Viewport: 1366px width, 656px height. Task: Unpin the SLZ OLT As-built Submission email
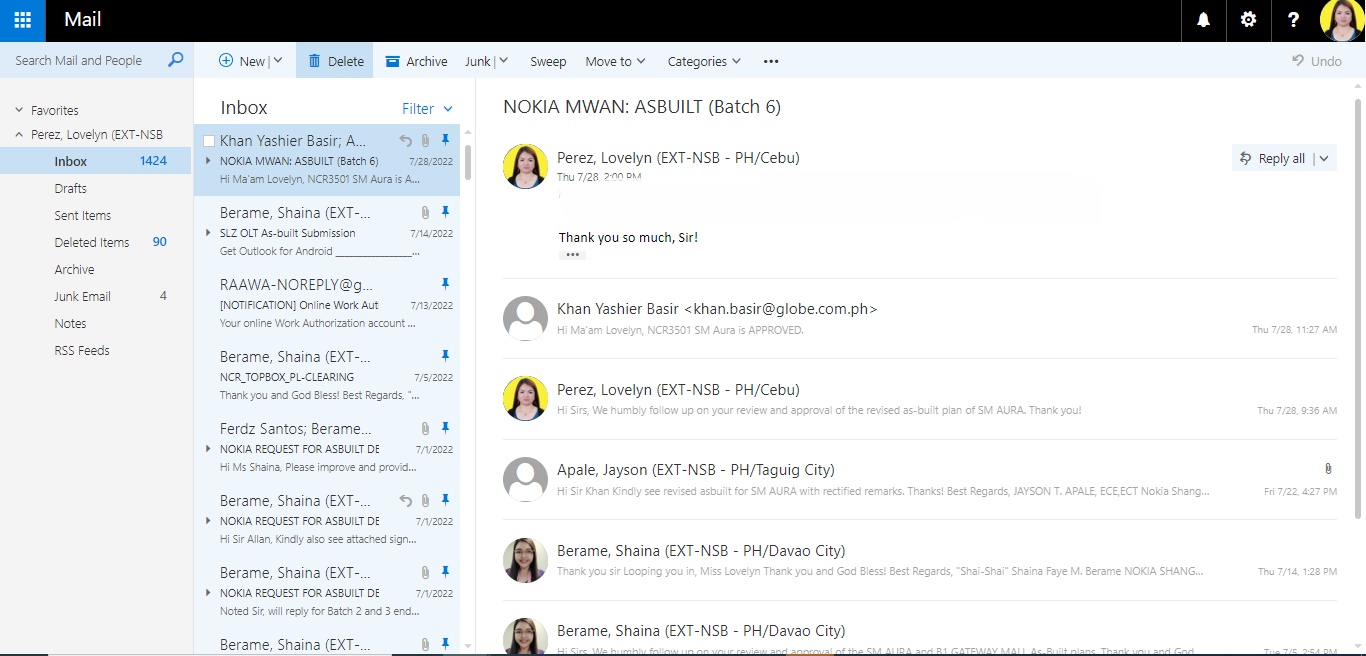click(445, 212)
